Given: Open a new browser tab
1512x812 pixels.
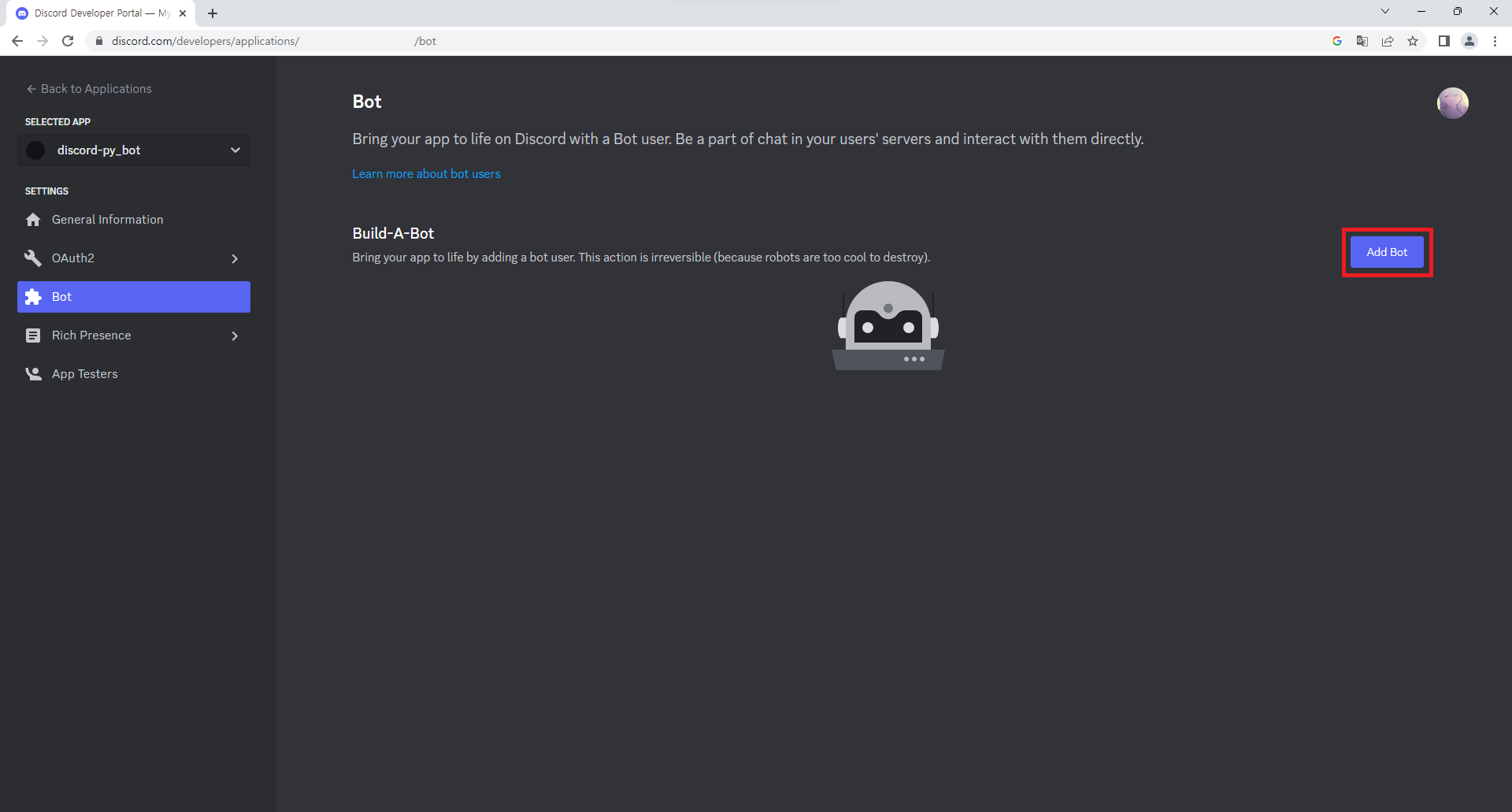Looking at the screenshot, I should tap(213, 13).
